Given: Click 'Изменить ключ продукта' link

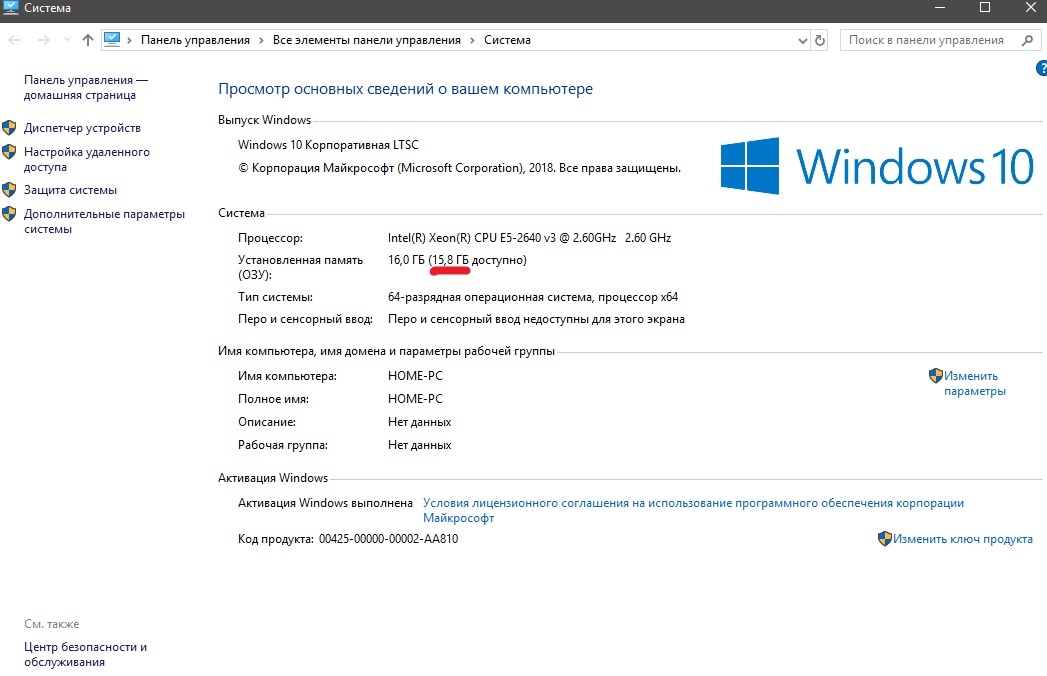Looking at the screenshot, I should click(x=963, y=539).
